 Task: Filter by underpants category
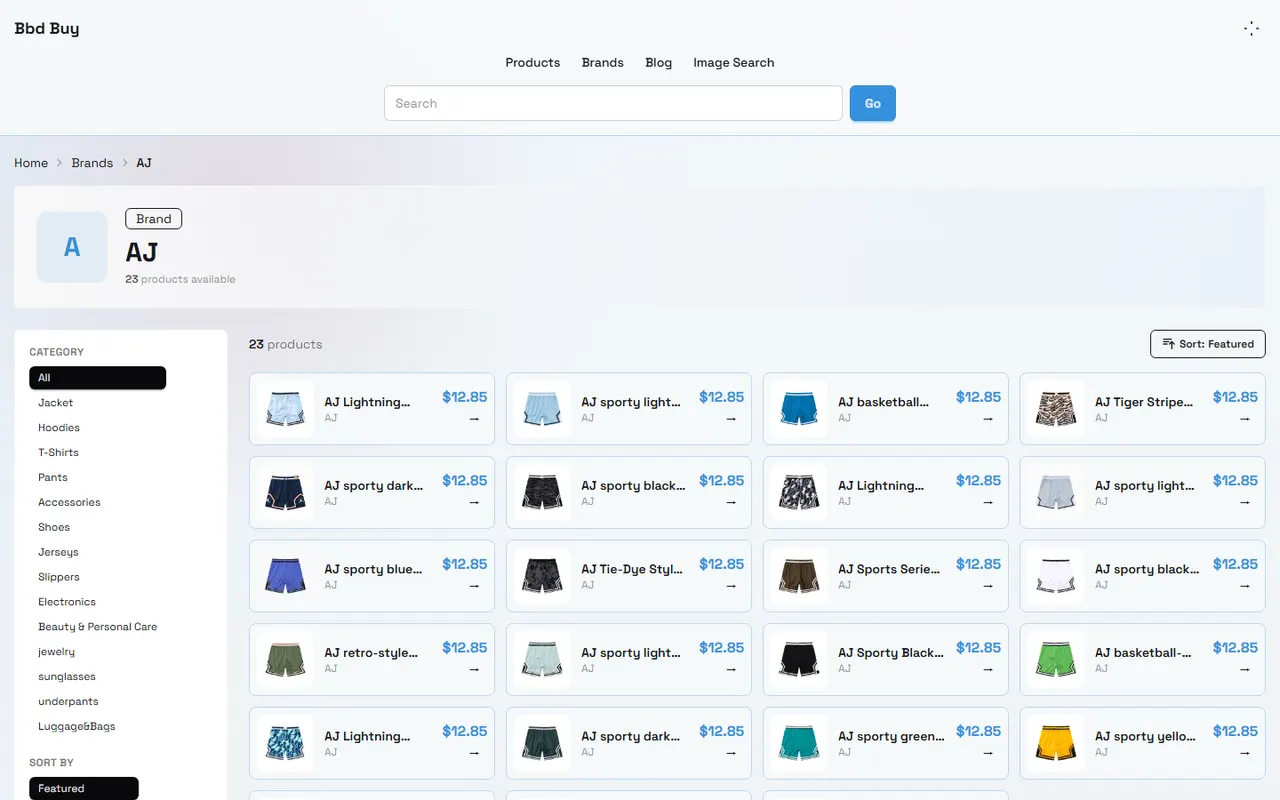tap(68, 702)
